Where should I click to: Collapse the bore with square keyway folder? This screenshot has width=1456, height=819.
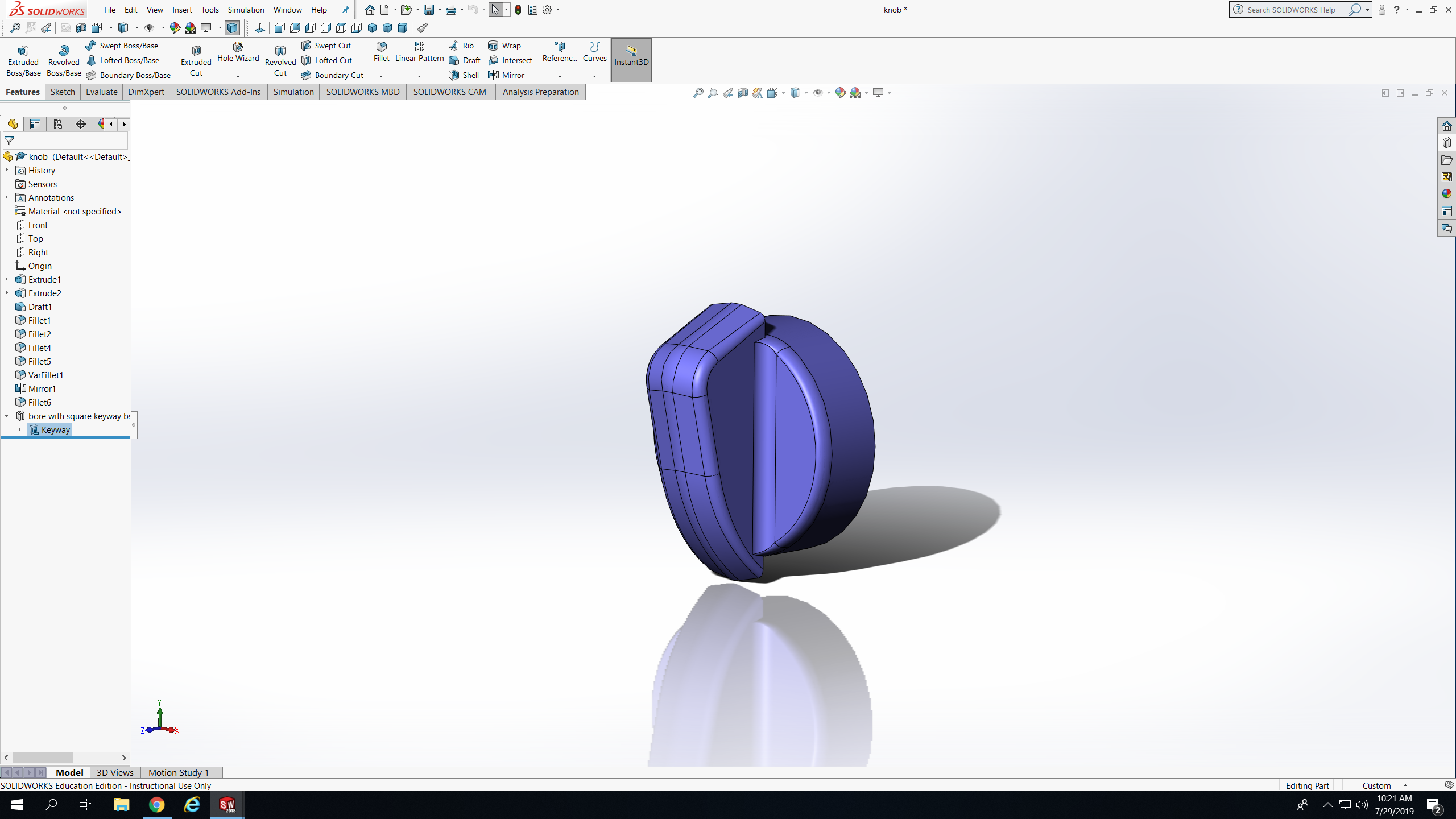[7, 416]
